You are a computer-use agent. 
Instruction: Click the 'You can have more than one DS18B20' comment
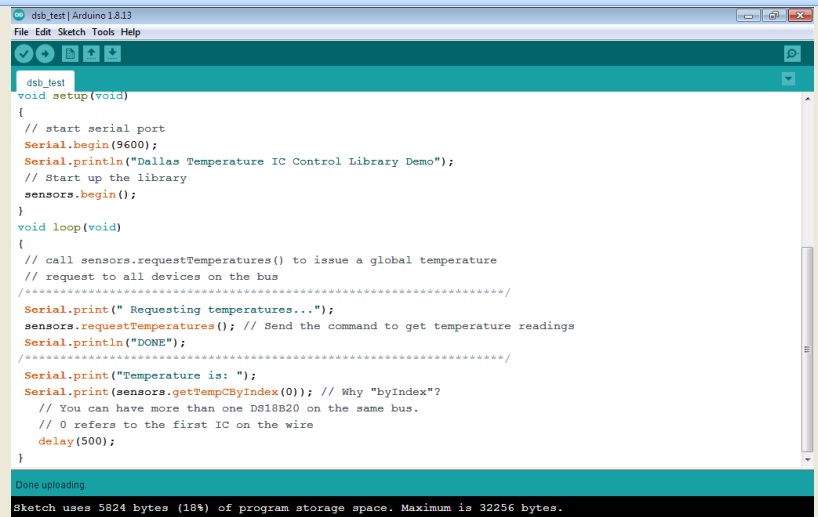(228, 408)
